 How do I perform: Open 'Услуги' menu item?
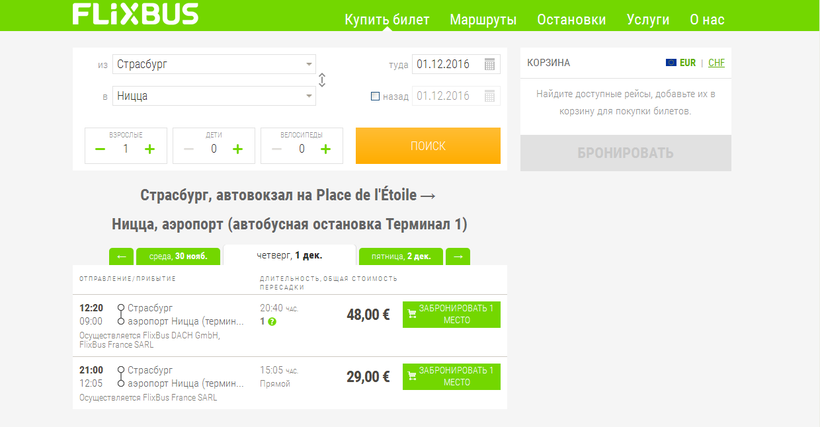point(648,20)
